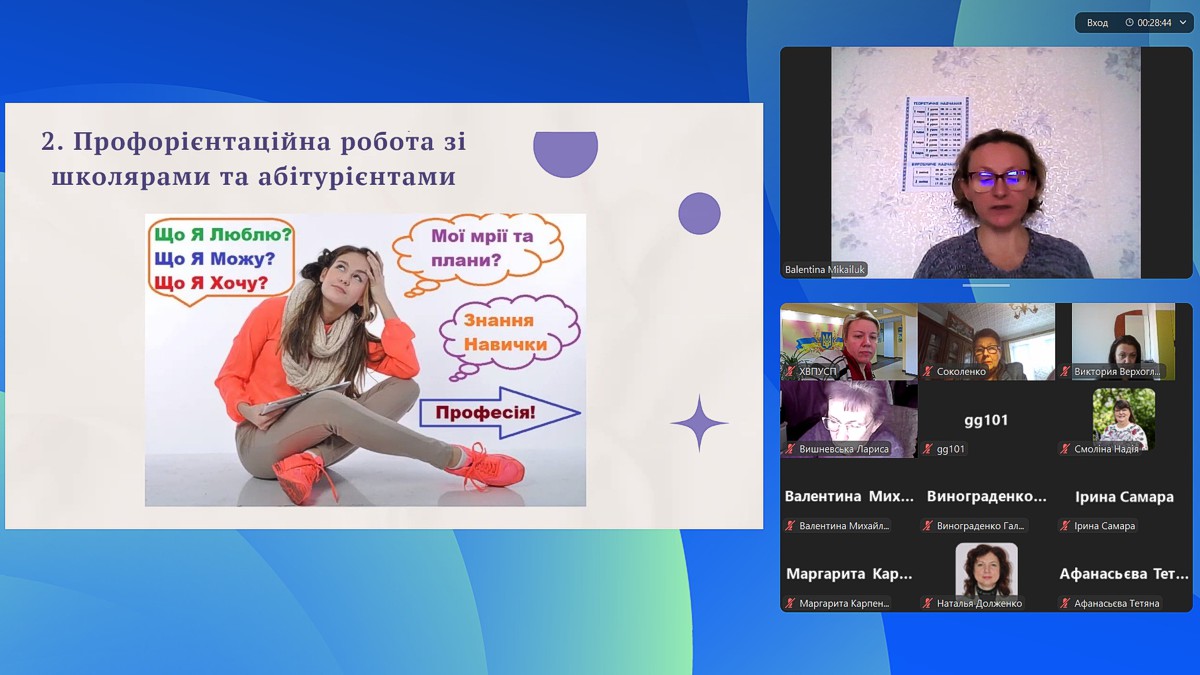Click the slide title 'Профорієнтаційна робота зі школярами'
1200x675 pixels.
pyautogui.click(x=254, y=159)
